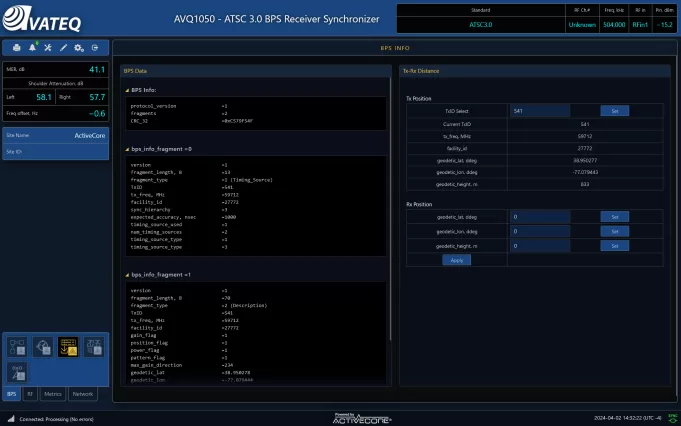Click the logout exit icon
Viewport: 681px width, 426px height.
(x=95, y=48)
